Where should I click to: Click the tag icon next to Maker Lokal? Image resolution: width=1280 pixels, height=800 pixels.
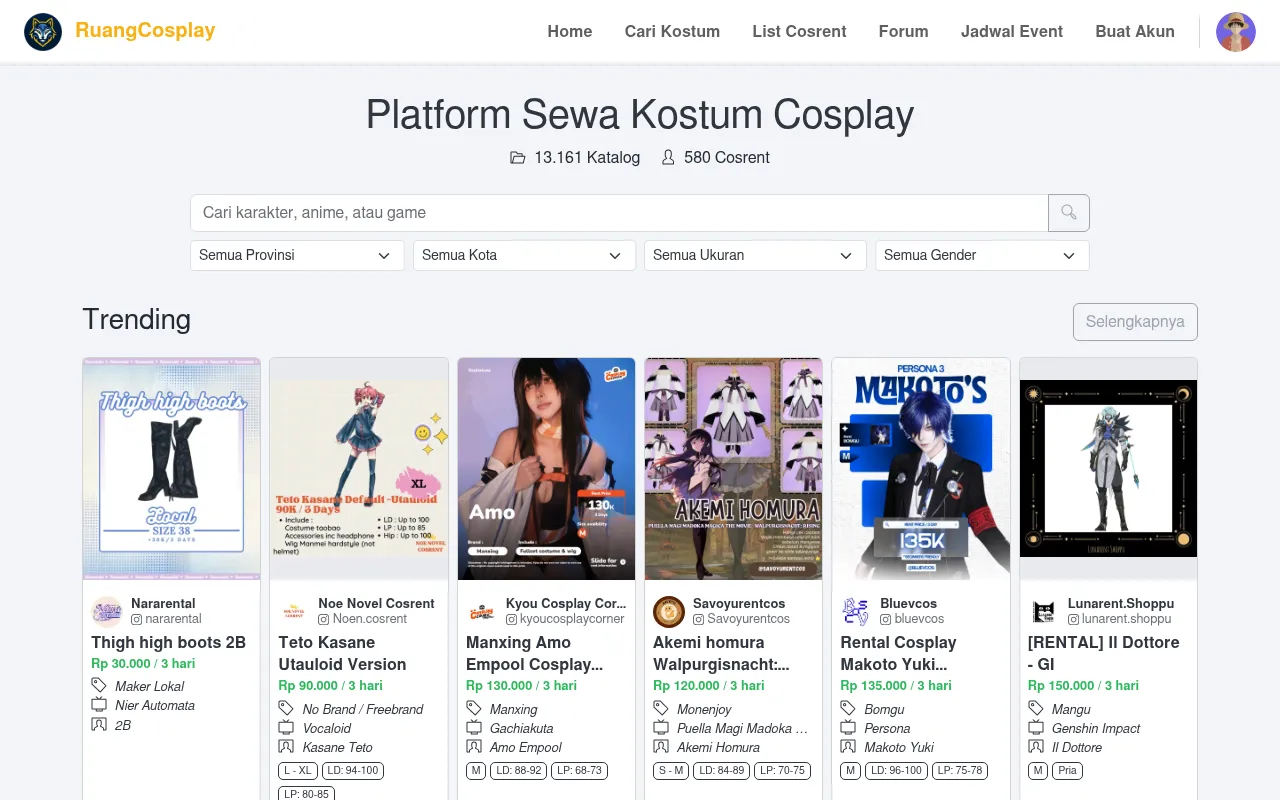pyautogui.click(x=99, y=685)
